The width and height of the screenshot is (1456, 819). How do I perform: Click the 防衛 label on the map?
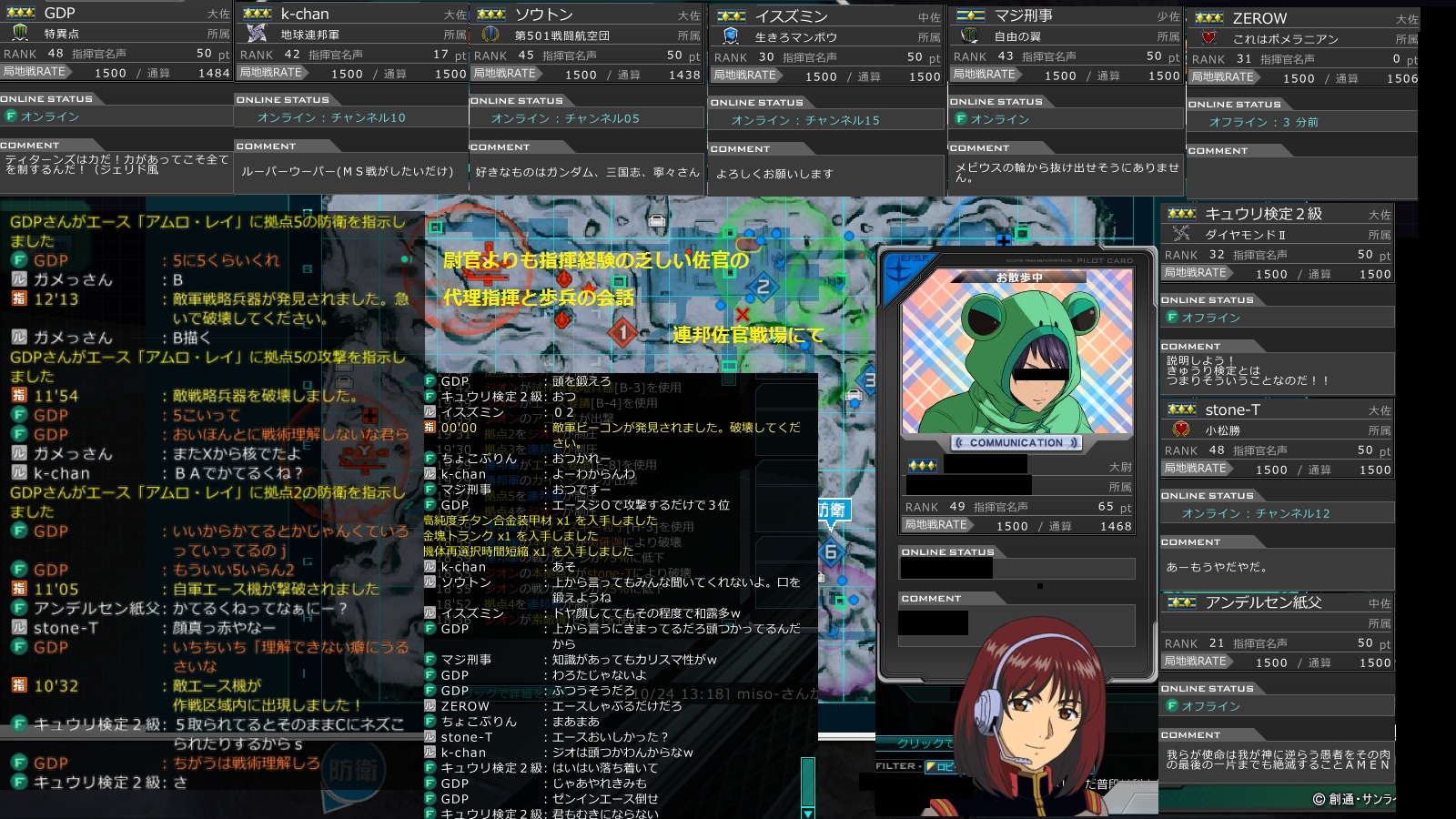832,510
